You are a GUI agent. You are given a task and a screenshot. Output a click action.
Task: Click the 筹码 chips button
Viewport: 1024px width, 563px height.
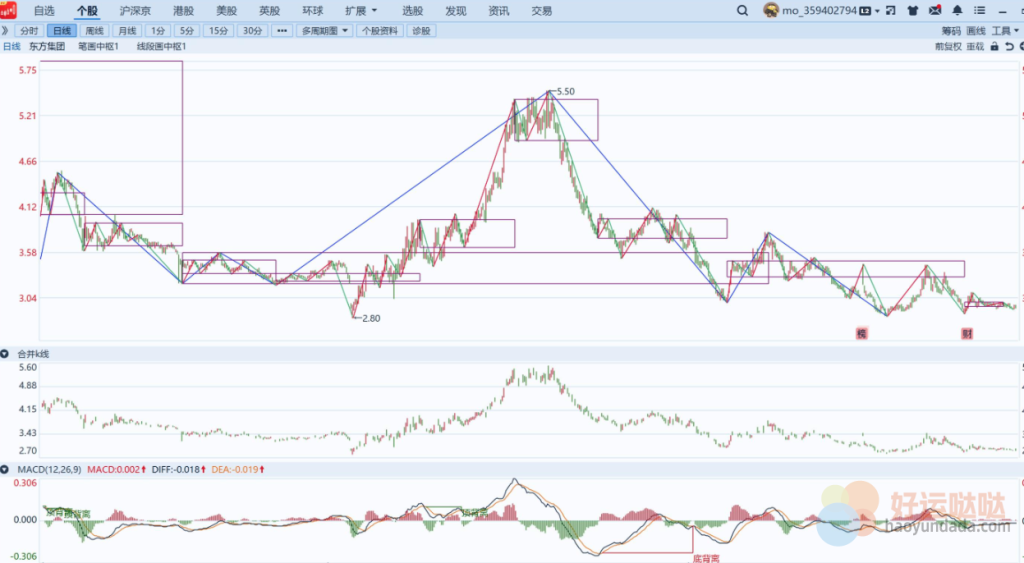point(951,31)
